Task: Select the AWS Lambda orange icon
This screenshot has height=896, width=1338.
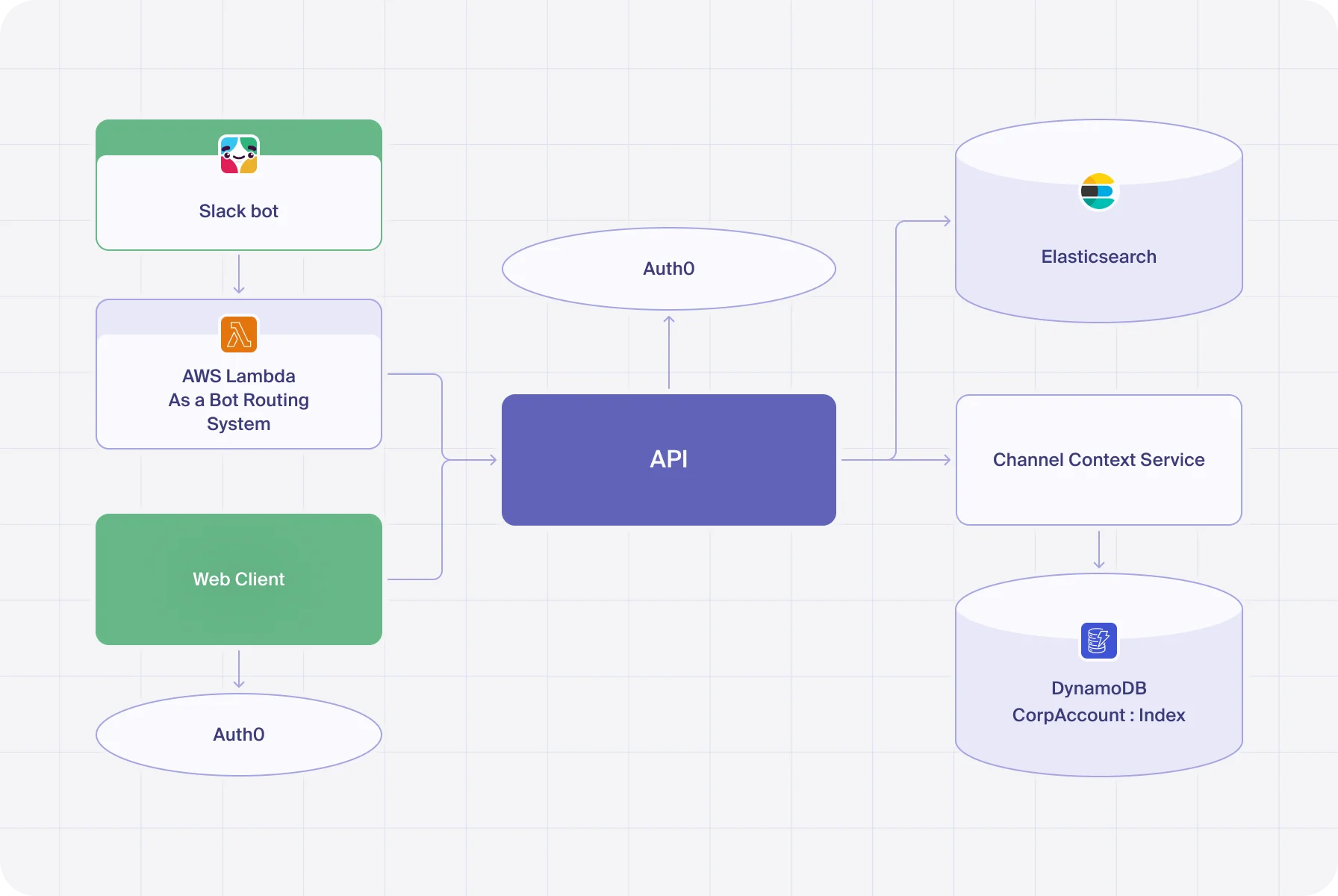Action: tap(238, 335)
